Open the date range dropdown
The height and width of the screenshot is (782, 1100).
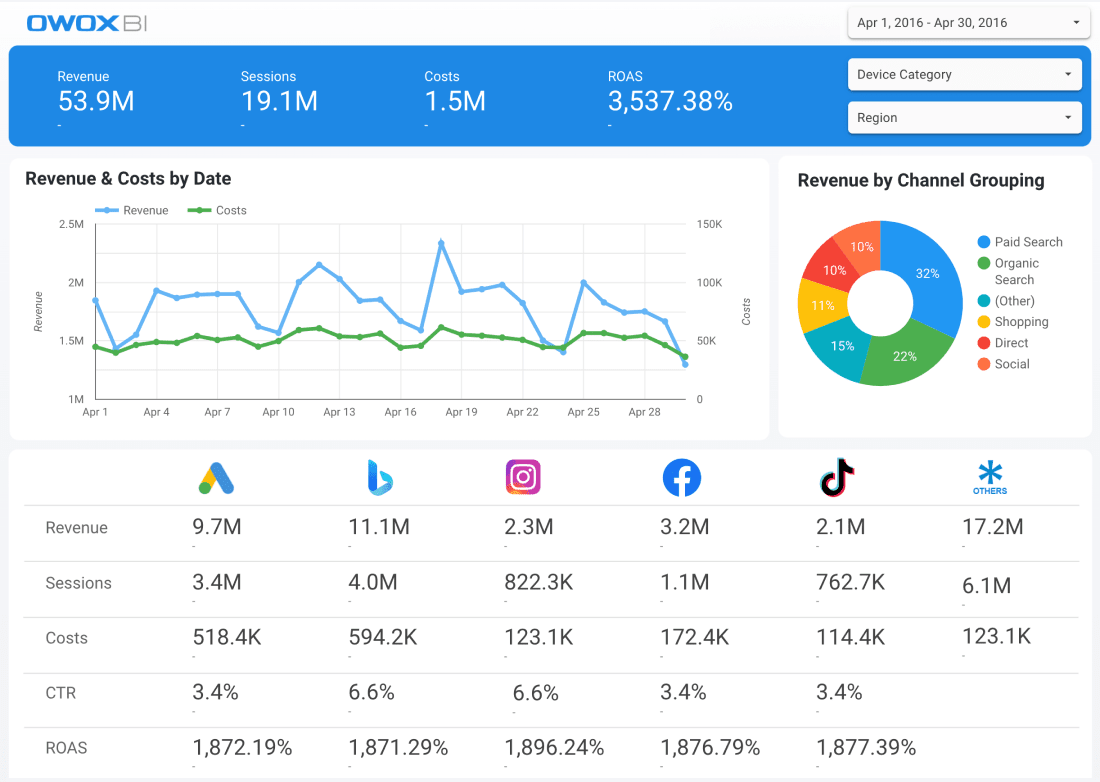click(969, 22)
